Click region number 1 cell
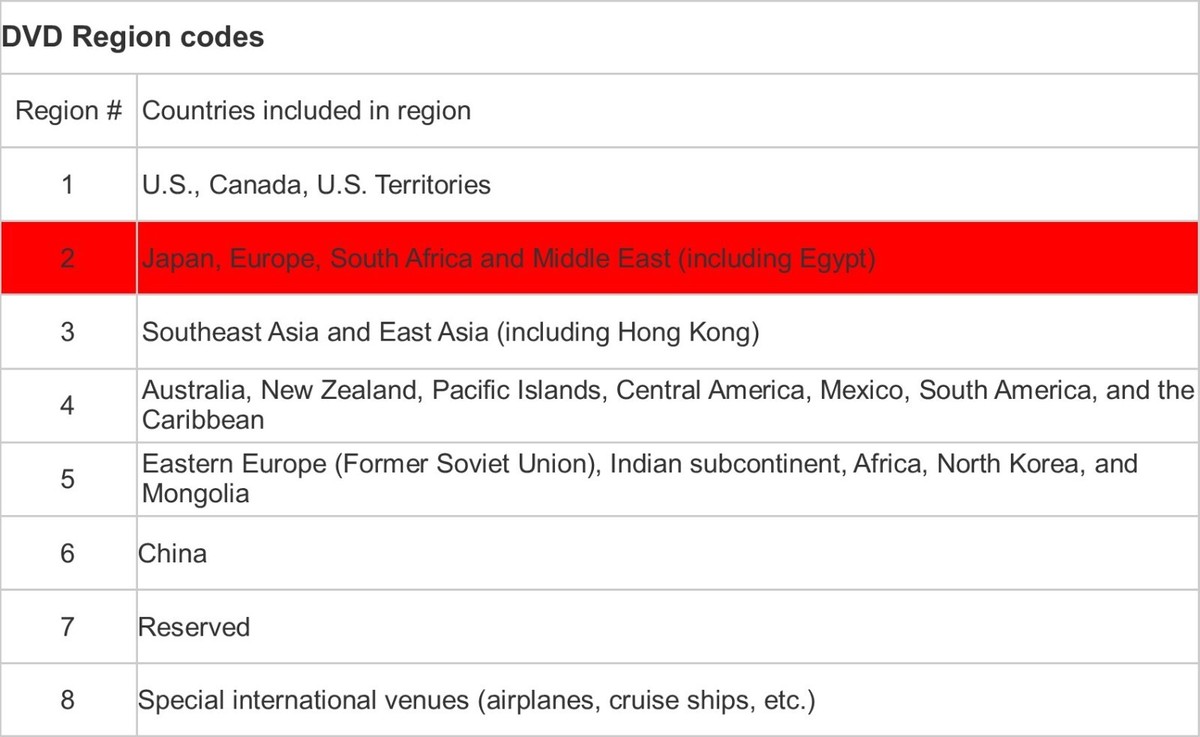The image size is (1200, 737). click(x=68, y=184)
